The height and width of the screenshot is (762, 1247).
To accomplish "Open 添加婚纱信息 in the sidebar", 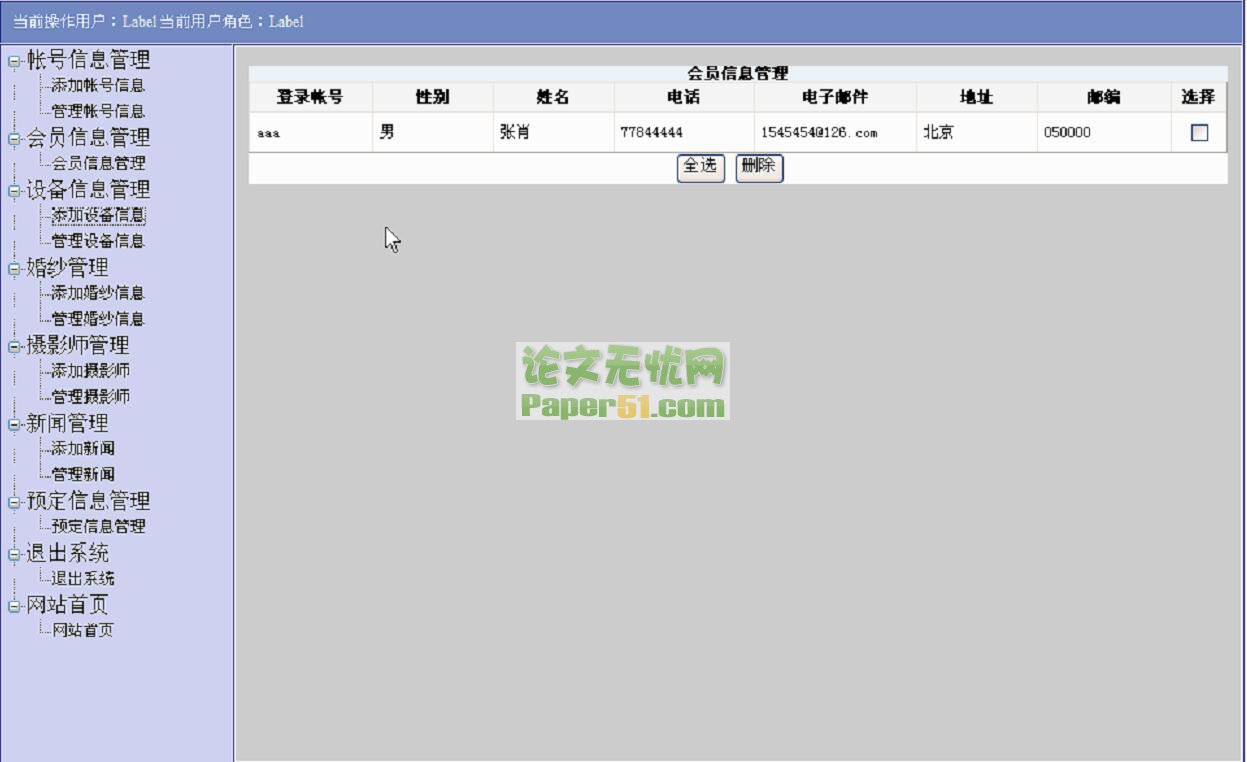I will (x=98, y=293).
